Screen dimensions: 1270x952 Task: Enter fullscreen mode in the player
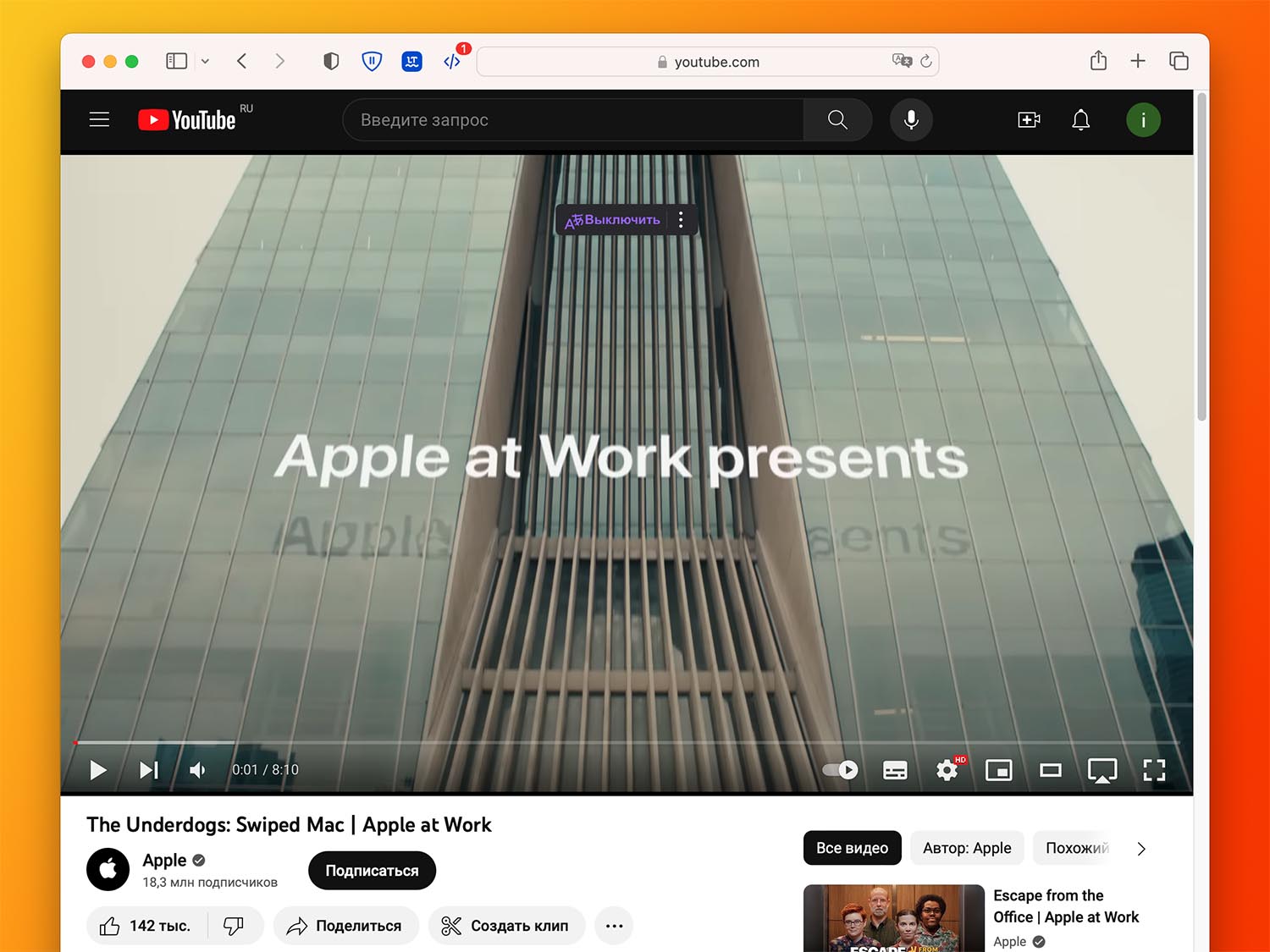(x=1154, y=770)
